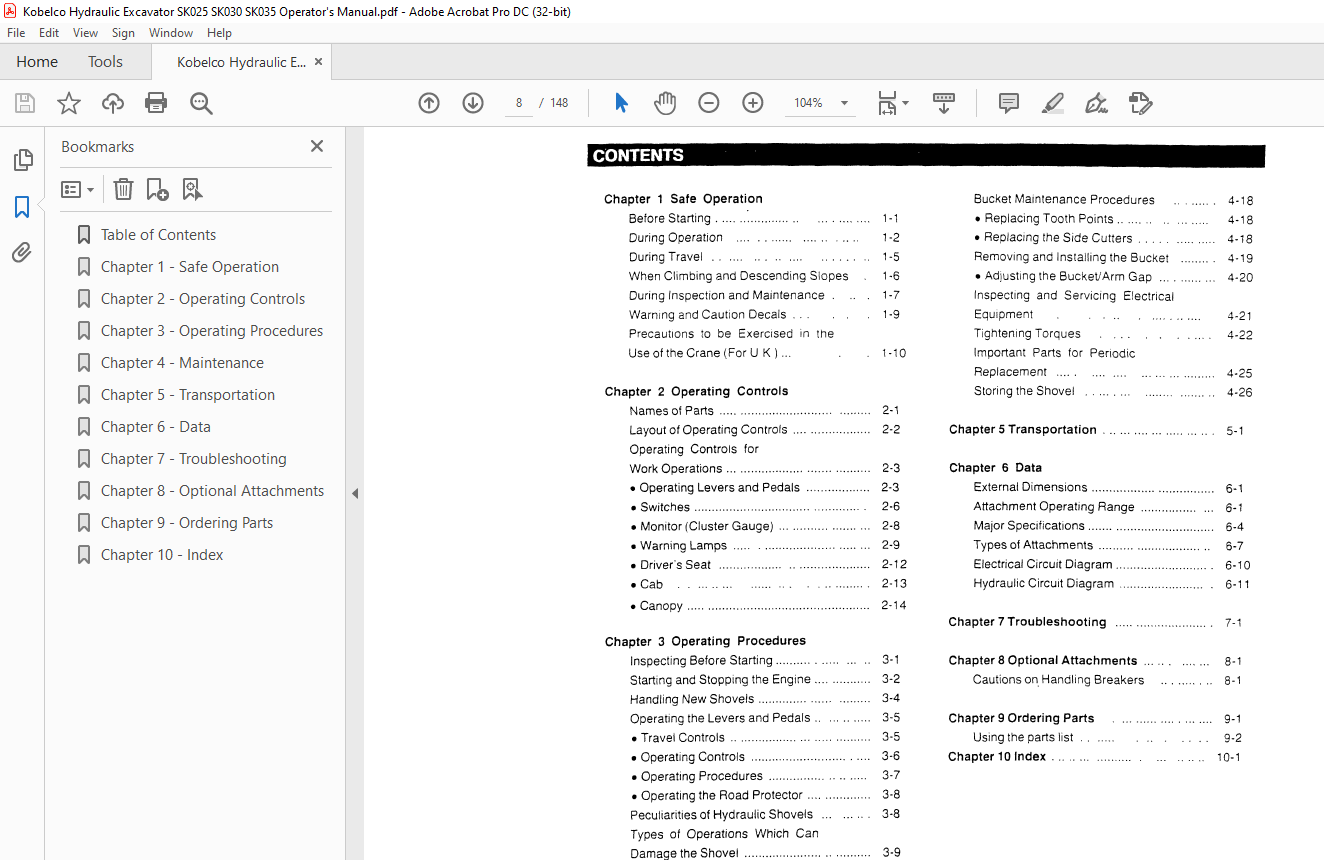Toggle the Attachments paperclip panel
Image resolution: width=1324 pixels, height=860 pixels.
tap(22, 253)
